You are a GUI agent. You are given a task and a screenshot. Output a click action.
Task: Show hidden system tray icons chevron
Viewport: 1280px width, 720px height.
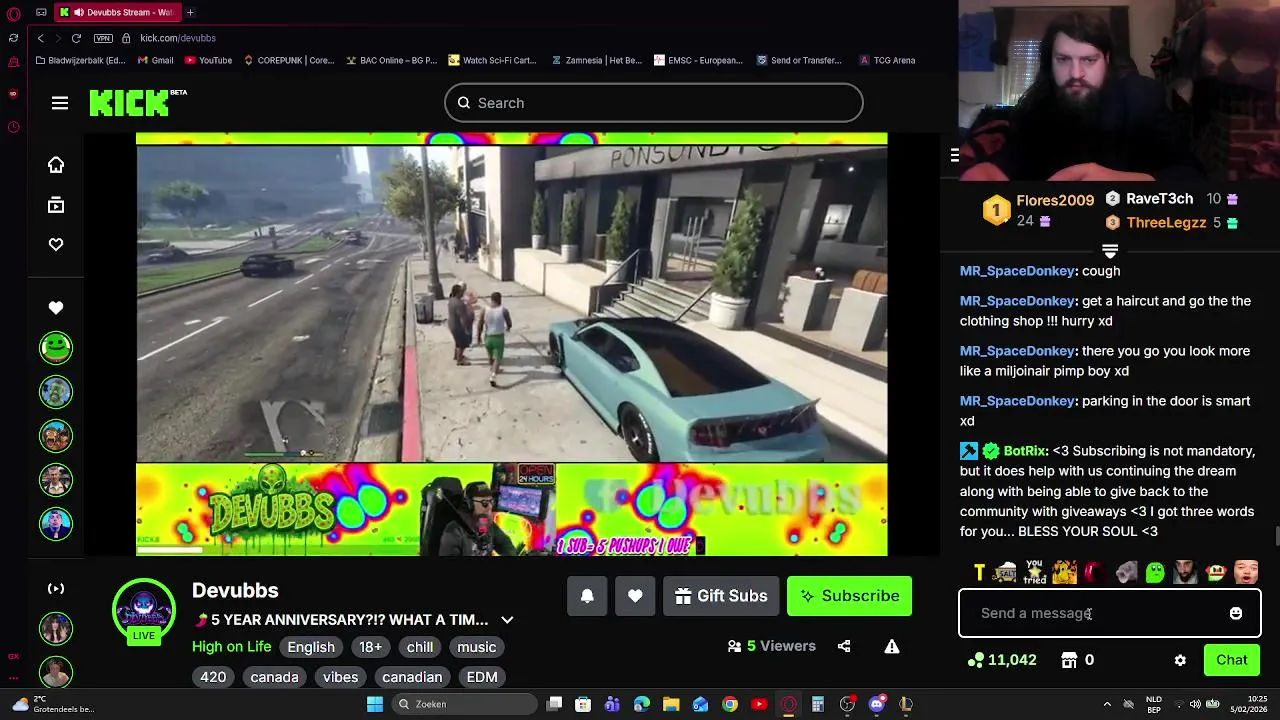point(1107,704)
